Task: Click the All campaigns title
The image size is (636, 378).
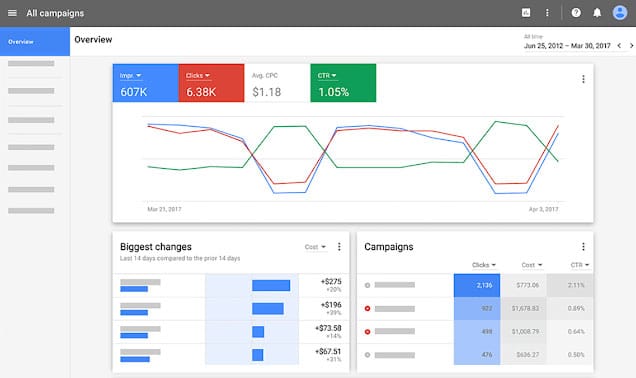Action: [55, 13]
